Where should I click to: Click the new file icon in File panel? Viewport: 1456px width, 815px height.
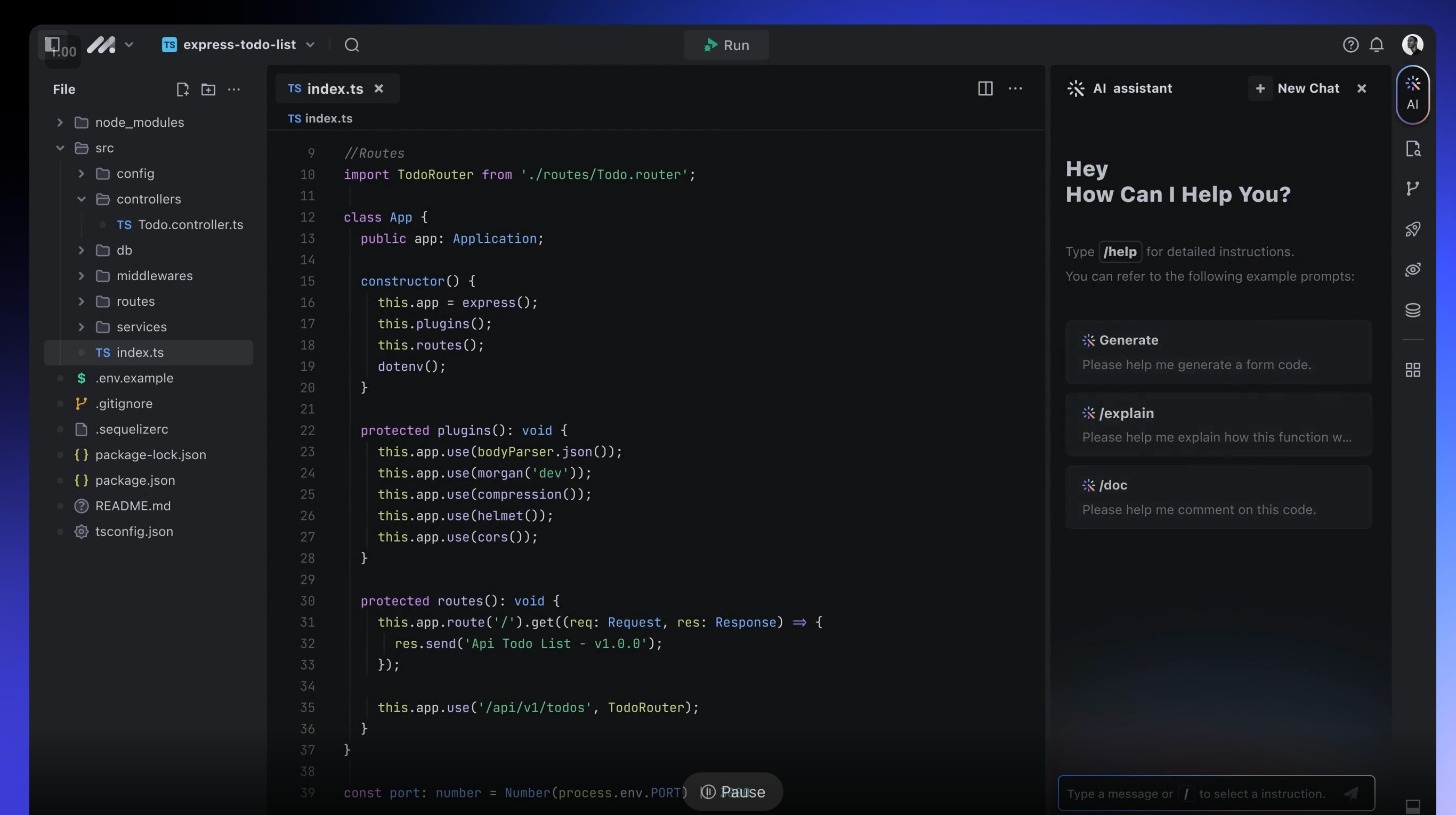[182, 89]
